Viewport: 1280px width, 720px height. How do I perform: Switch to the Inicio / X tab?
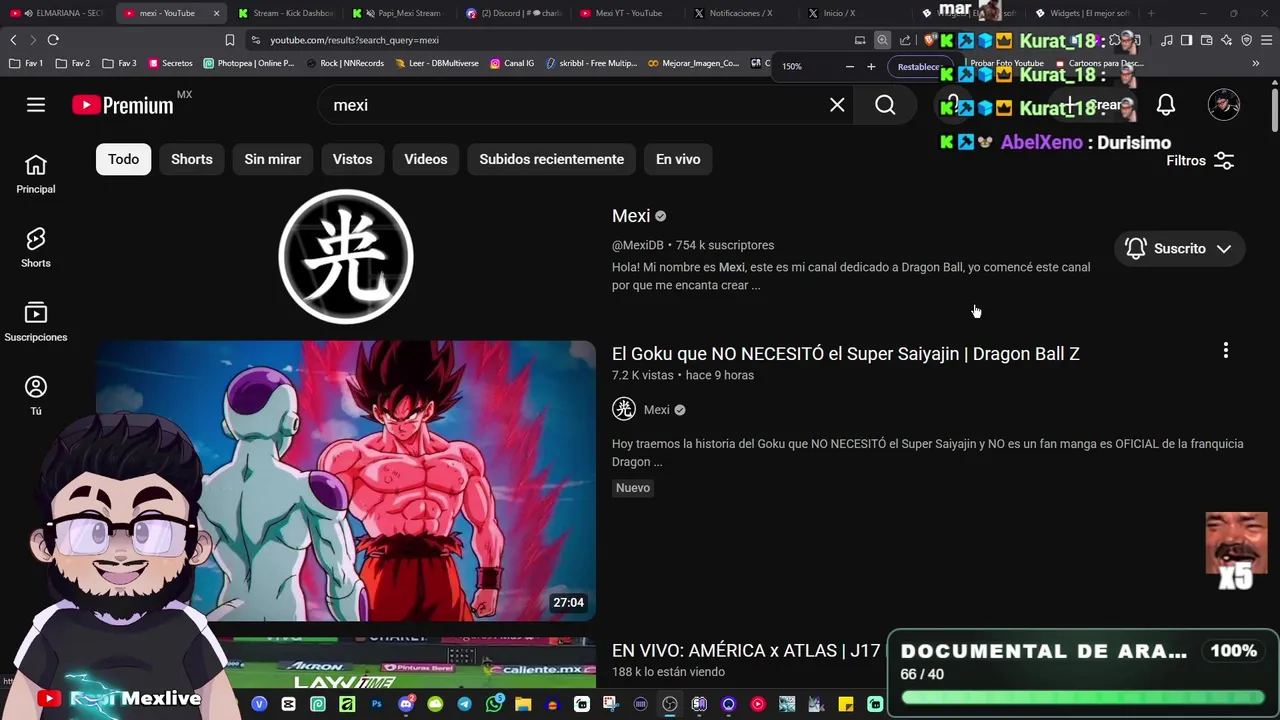click(x=856, y=13)
